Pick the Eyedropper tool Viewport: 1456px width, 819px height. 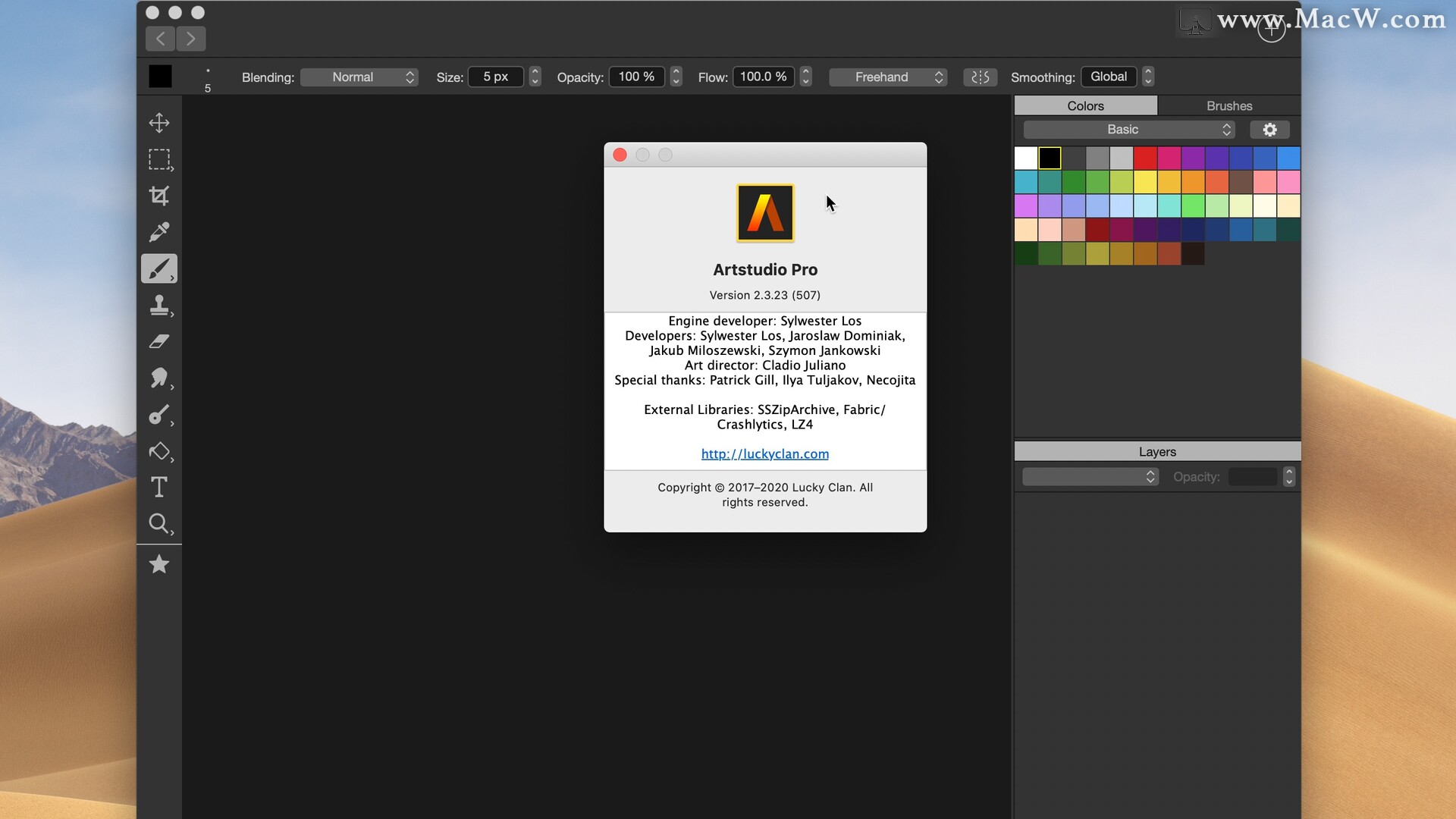pyautogui.click(x=159, y=232)
